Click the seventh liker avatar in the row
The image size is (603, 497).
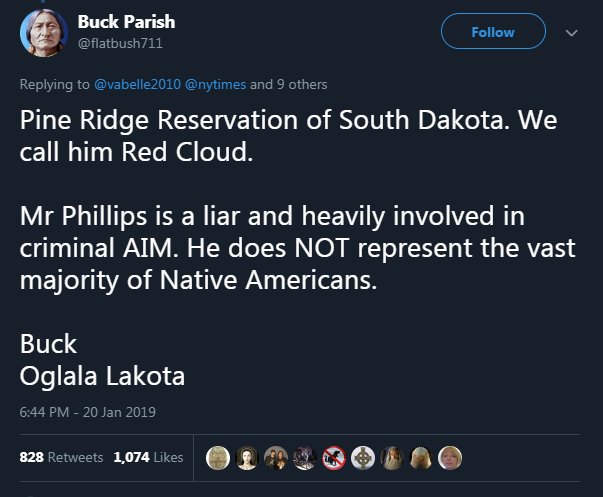coord(392,457)
